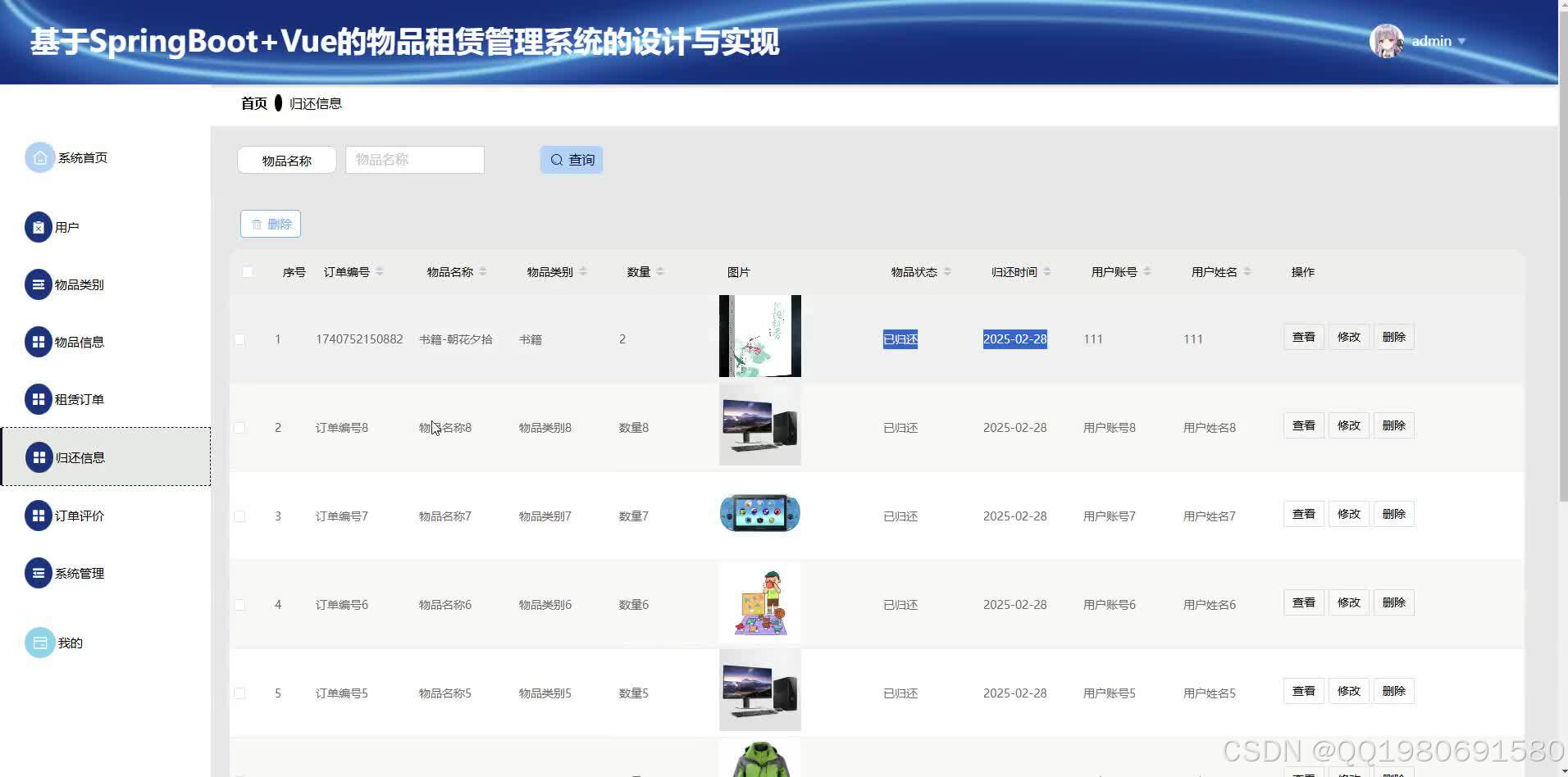Select the checkbox beside 订单编号7
1568x777 pixels.
(239, 516)
